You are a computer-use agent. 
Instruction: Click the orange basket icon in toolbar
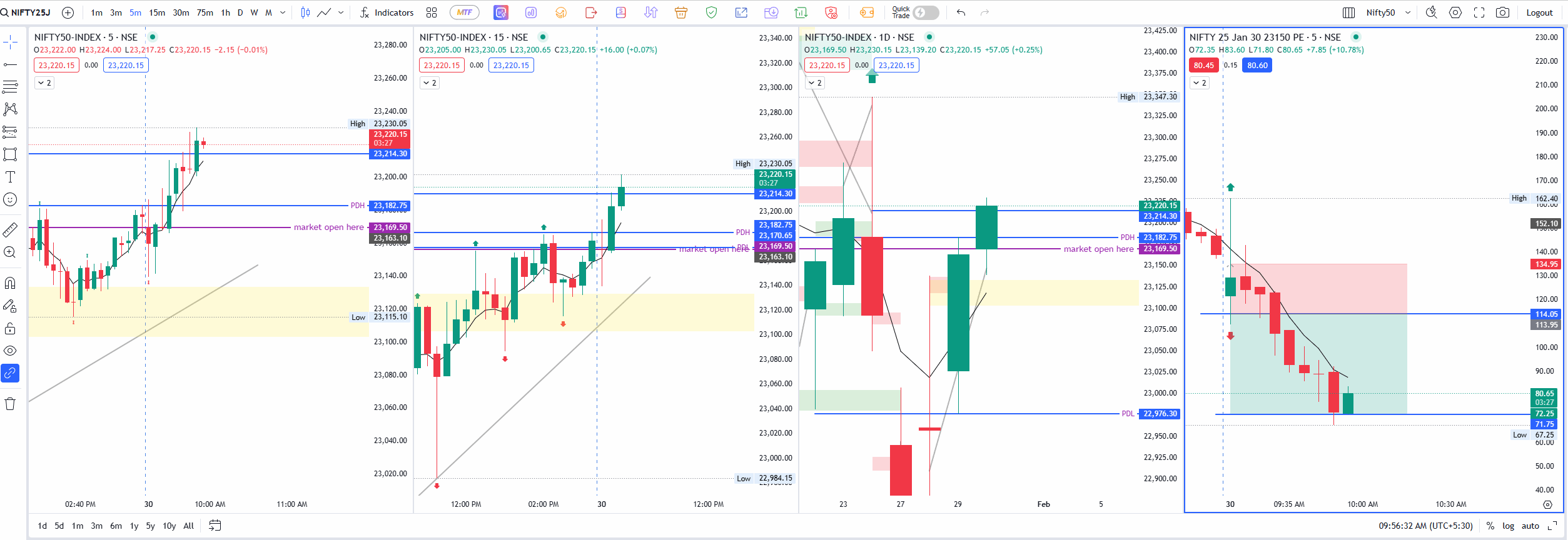tap(681, 12)
